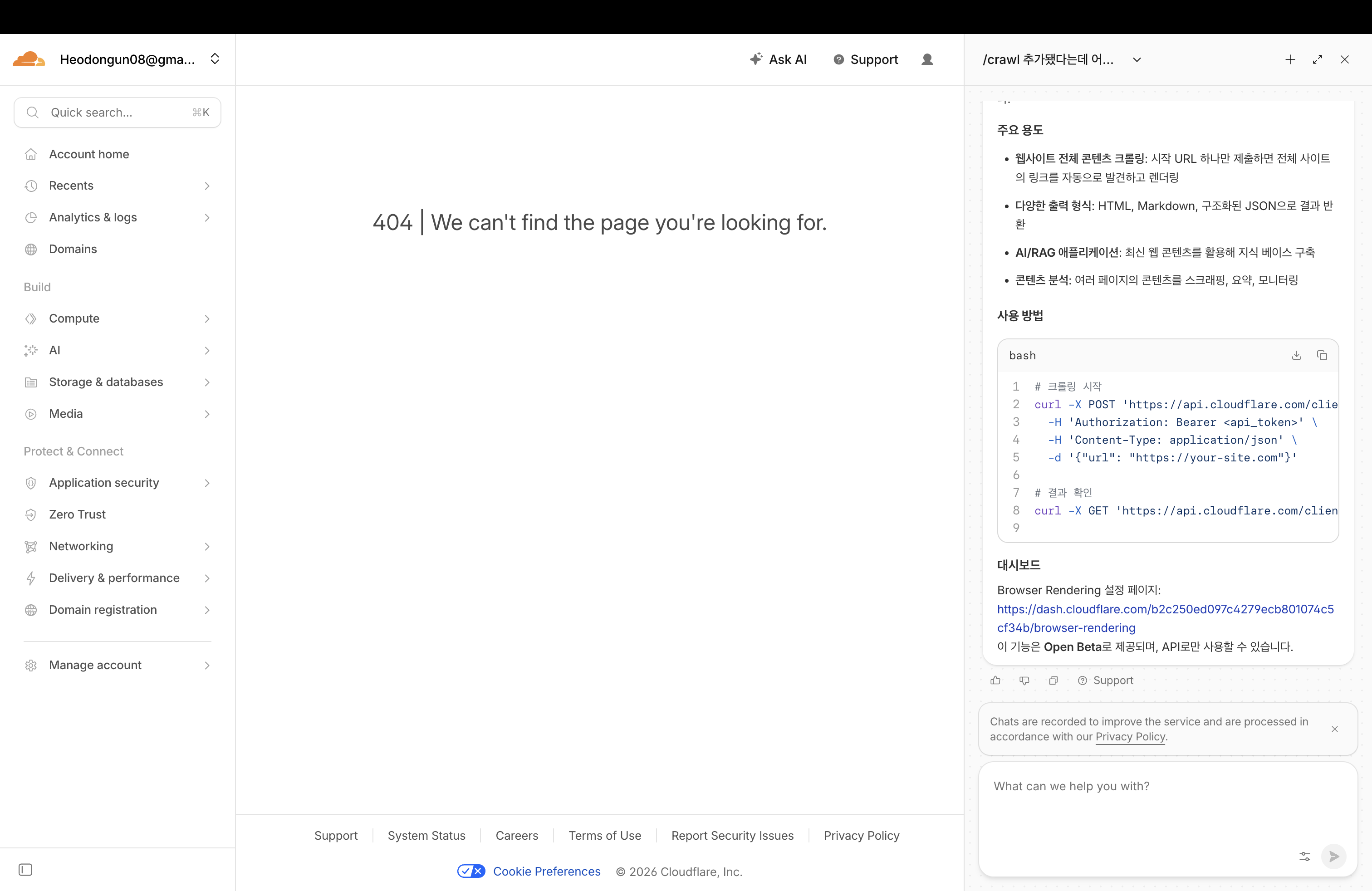Click the Storage & databases icon
Viewport: 1372px width, 891px height.
(x=31, y=382)
